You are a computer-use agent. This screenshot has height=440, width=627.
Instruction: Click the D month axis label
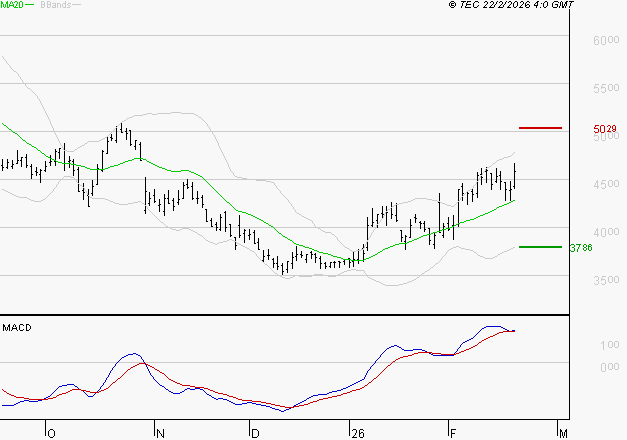coord(255,434)
